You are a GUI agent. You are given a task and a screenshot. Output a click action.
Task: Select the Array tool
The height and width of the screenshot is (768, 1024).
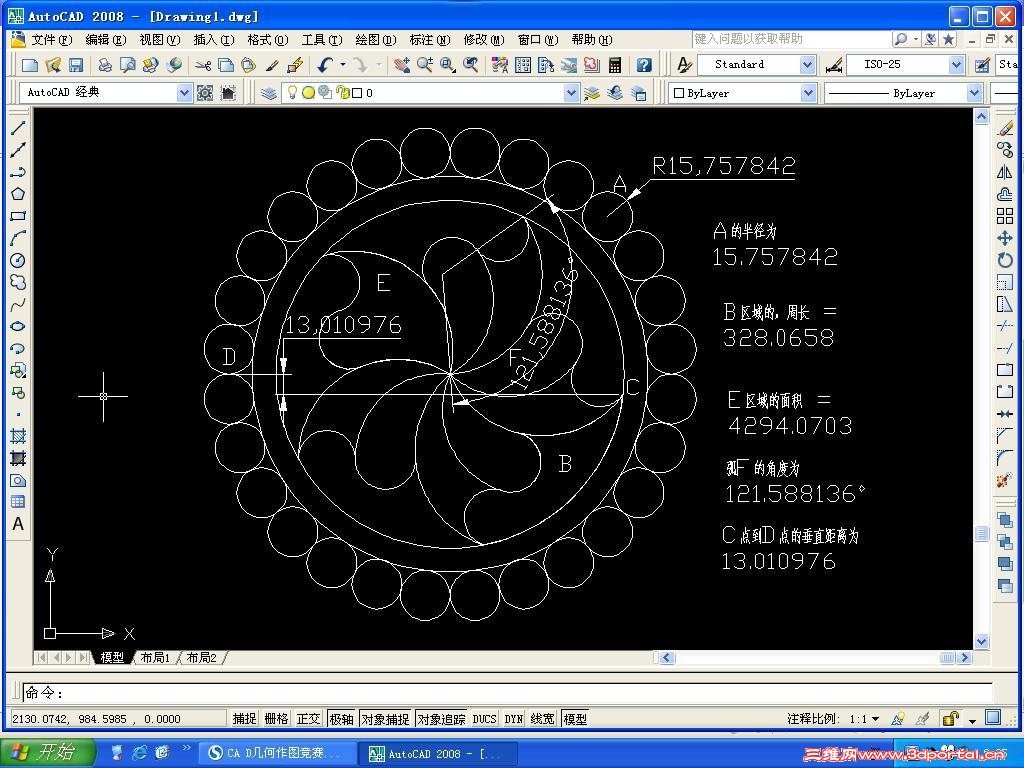tap(1005, 216)
